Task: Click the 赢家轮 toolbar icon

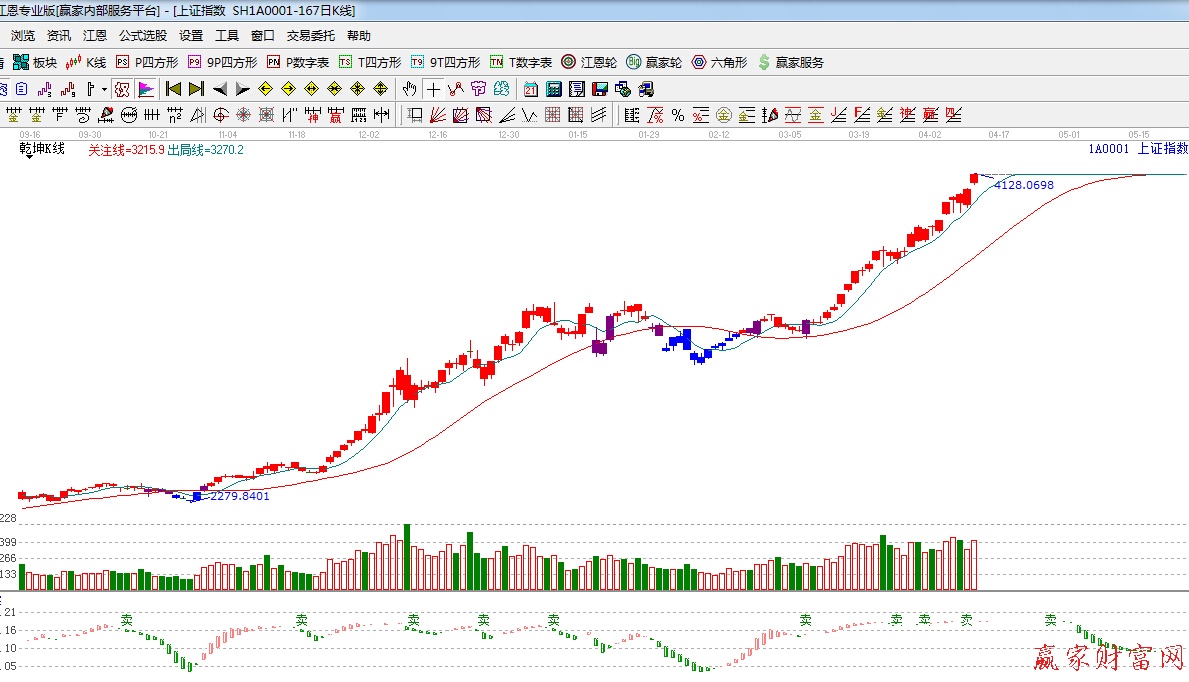Action: click(654, 62)
